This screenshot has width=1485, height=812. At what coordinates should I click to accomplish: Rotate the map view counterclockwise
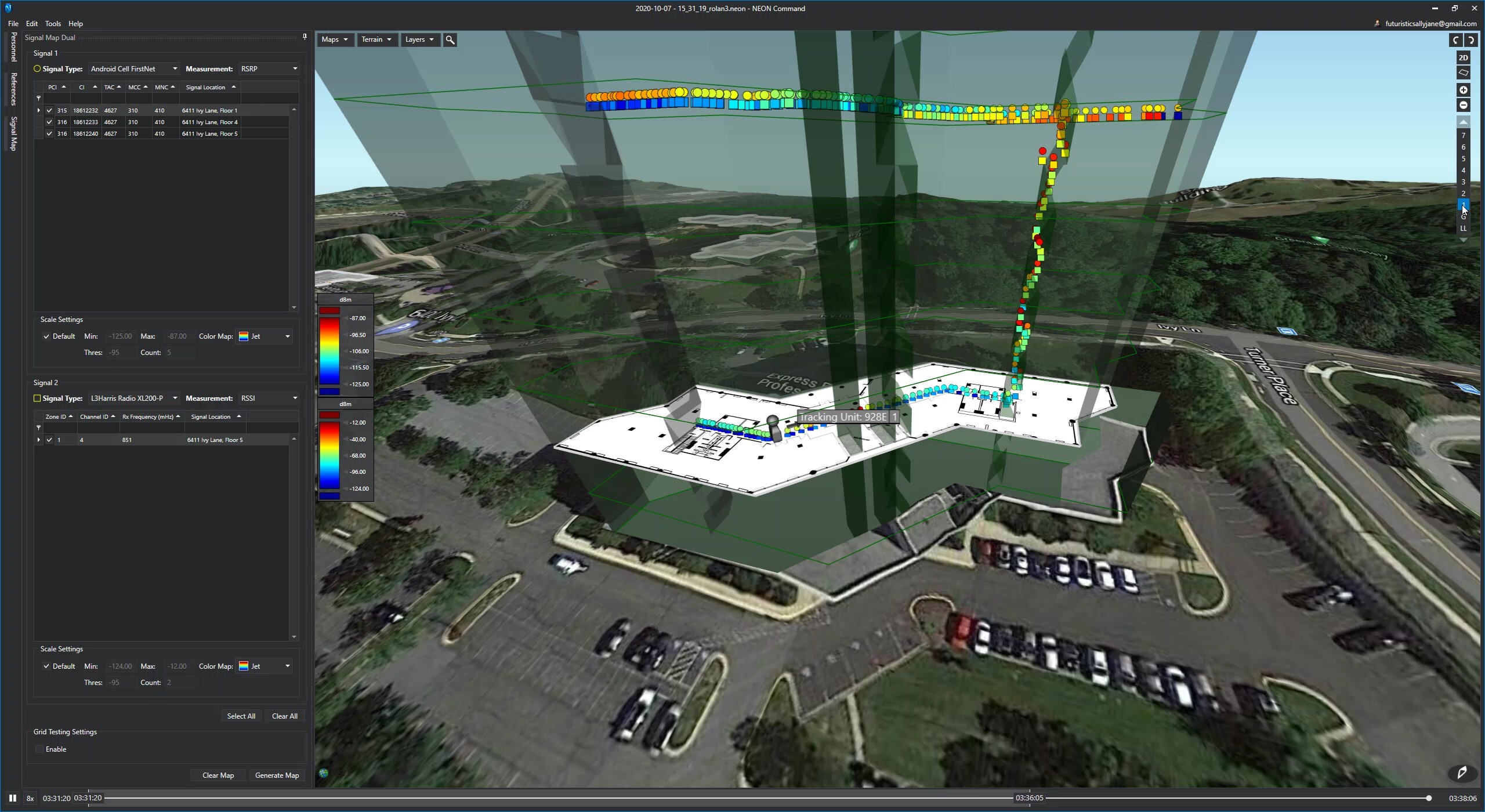click(x=1456, y=39)
